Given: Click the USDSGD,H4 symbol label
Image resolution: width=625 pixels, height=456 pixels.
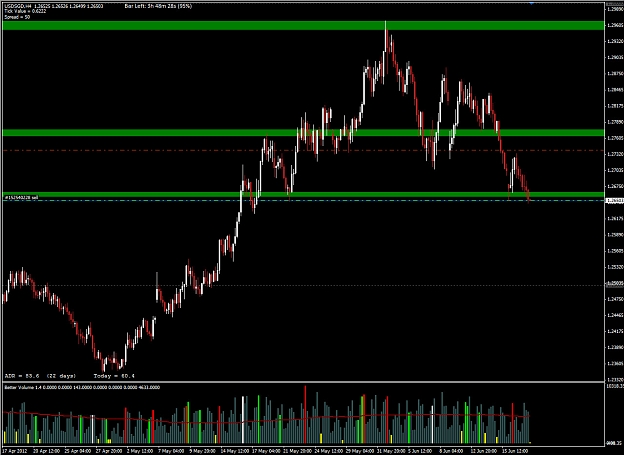Looking at the screenshot, I should (x=17, y=6).
